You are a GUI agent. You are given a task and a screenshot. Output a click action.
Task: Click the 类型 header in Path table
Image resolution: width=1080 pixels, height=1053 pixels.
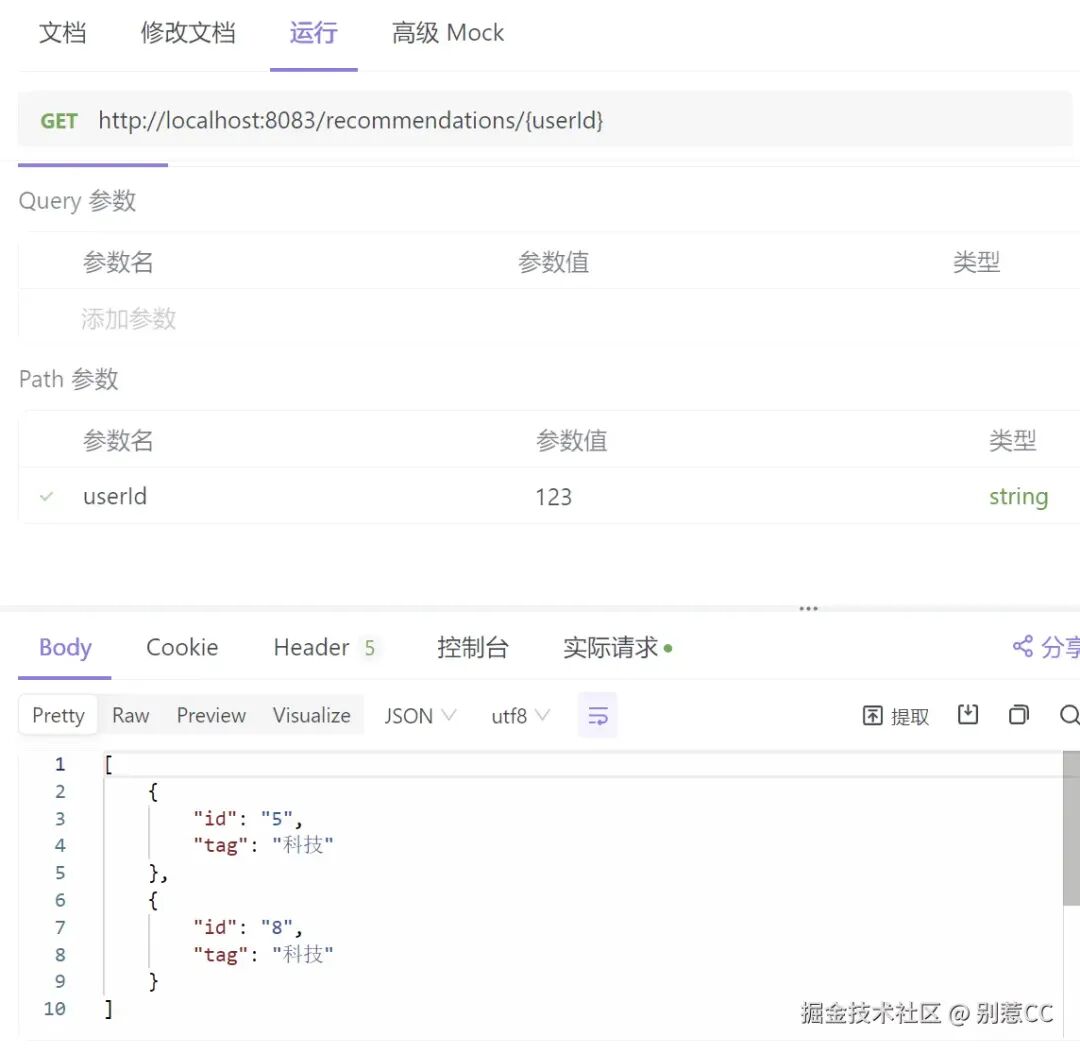(x=1012, y=440)
